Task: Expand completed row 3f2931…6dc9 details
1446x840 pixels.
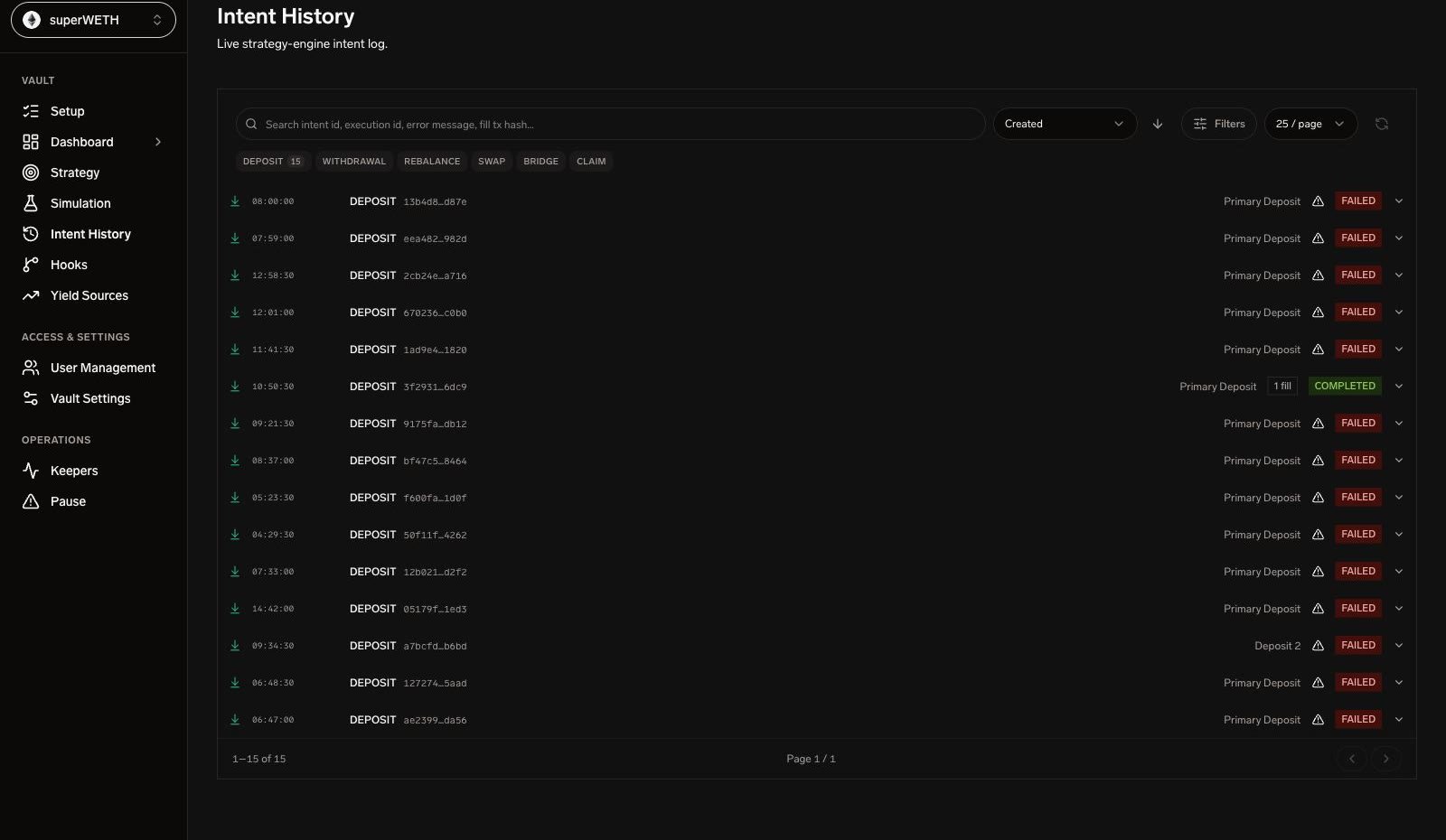Action: pos(1399,387)
